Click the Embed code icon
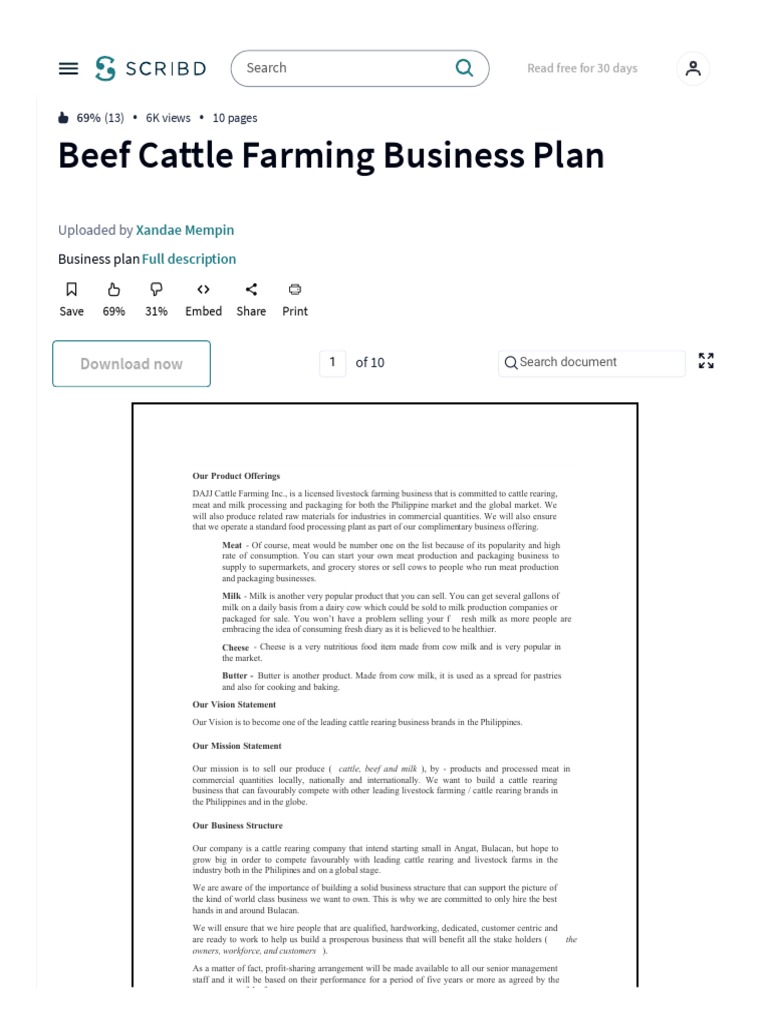The width and height of the screenshot is (768, 1024). click(203, 290)
